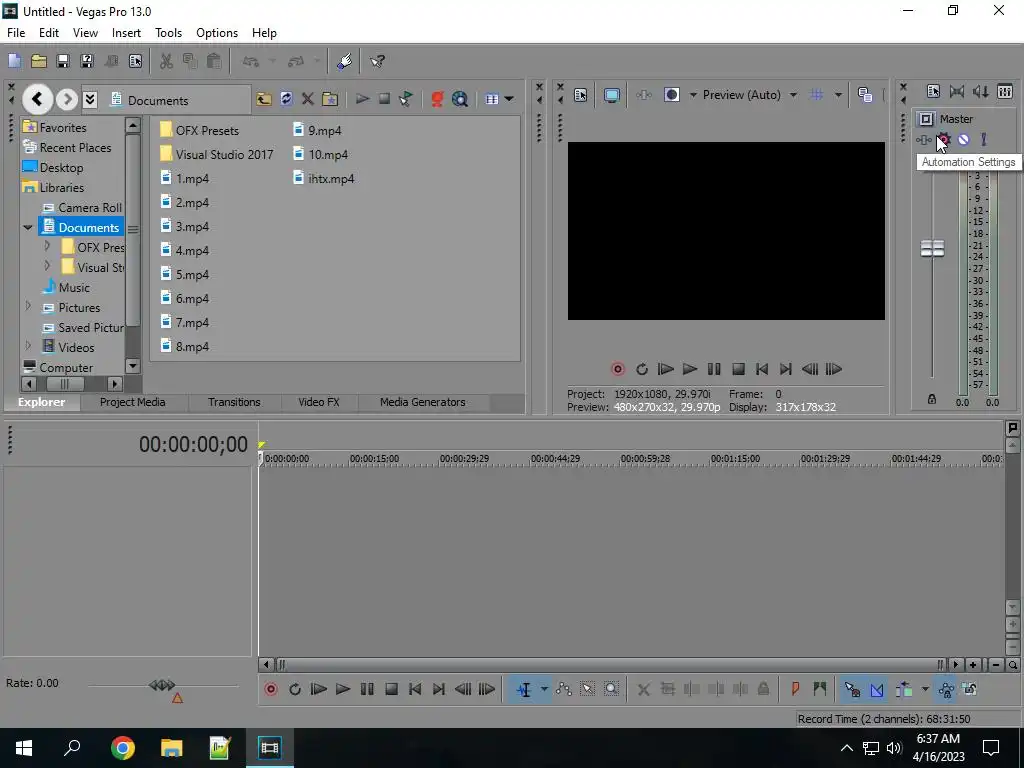Copy snapshot to clipboard in preview
Image resolution: width=1024 pixels, height=768 pixels.
pyautogui.click(x=865, y=95)
